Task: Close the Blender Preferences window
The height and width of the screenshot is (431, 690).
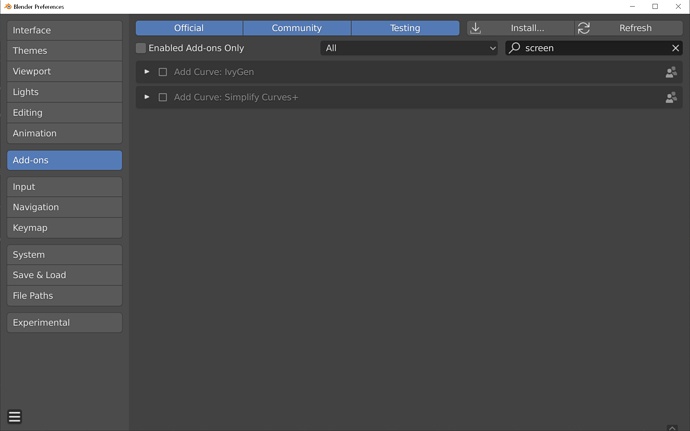Action: 678,6
